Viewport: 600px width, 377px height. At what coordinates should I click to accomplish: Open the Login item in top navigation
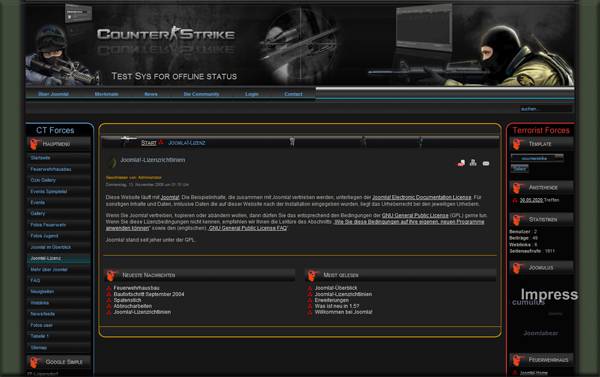coord(252,94)
